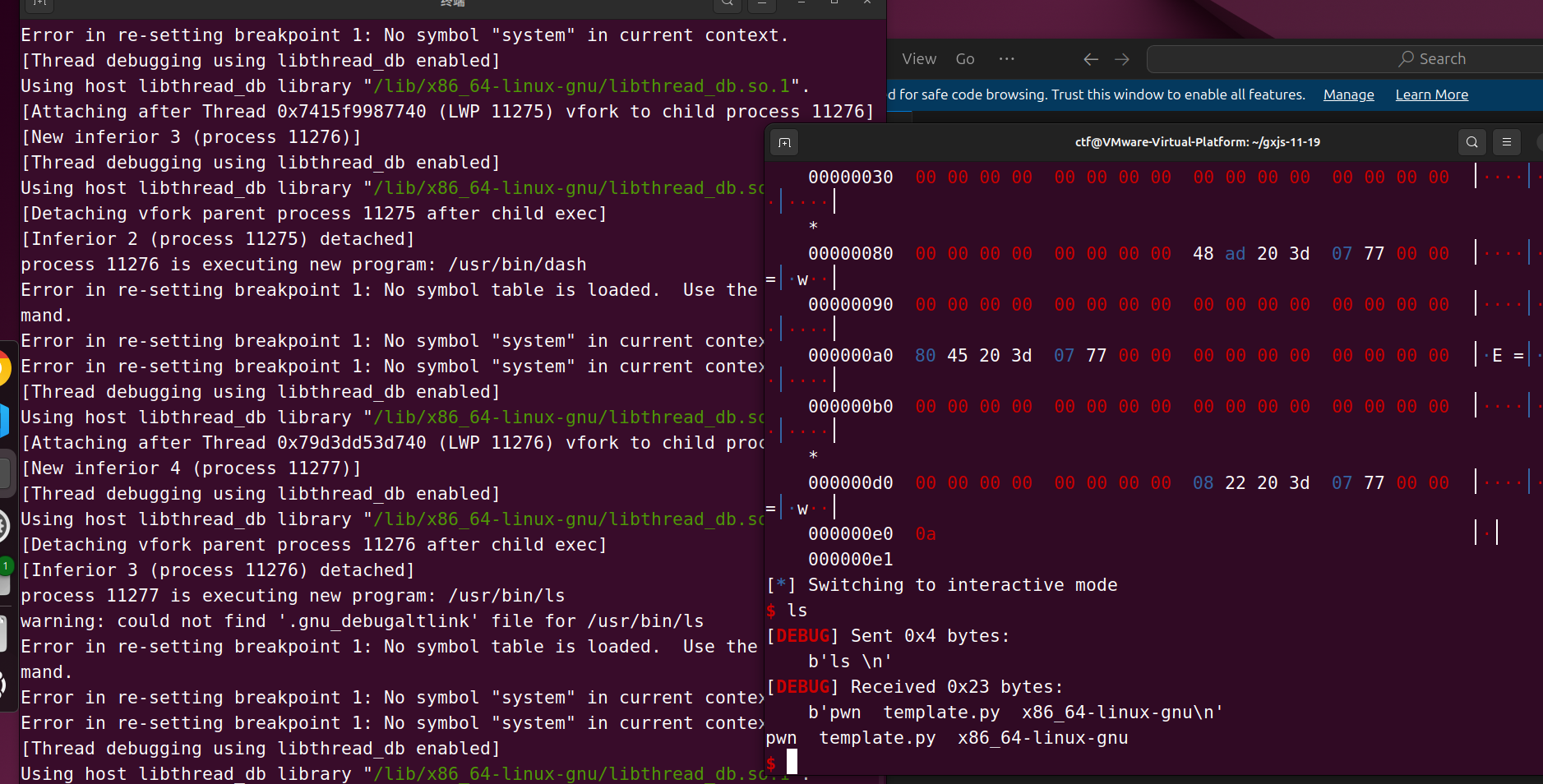
Task: Maximize the back terminal window
Action: coord(834,3)
